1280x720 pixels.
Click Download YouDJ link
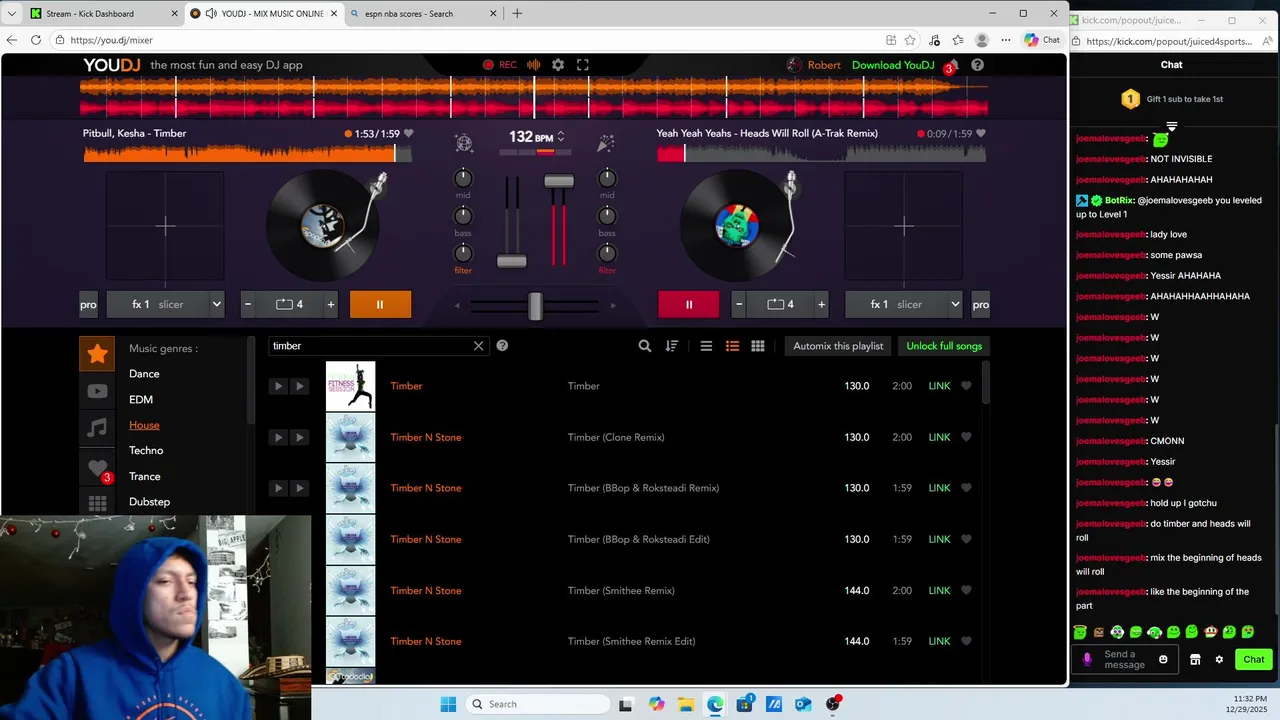(893, 65)
